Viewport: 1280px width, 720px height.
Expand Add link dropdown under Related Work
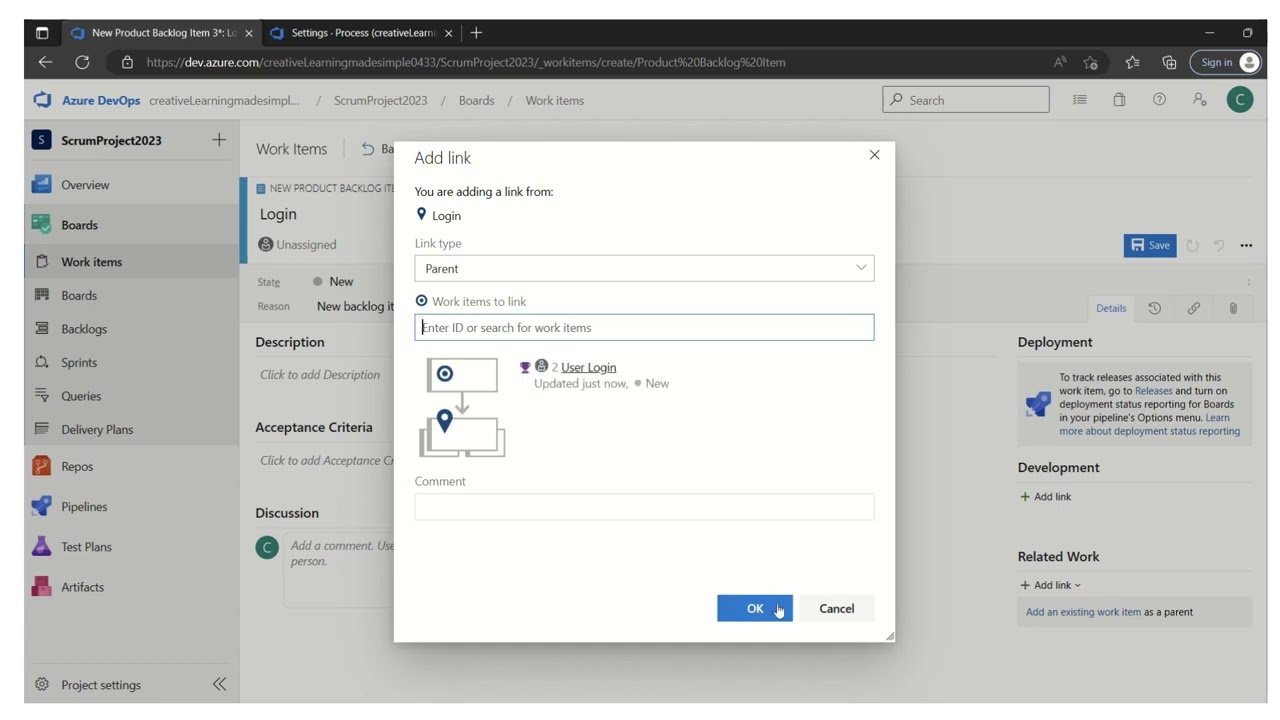1050,585
